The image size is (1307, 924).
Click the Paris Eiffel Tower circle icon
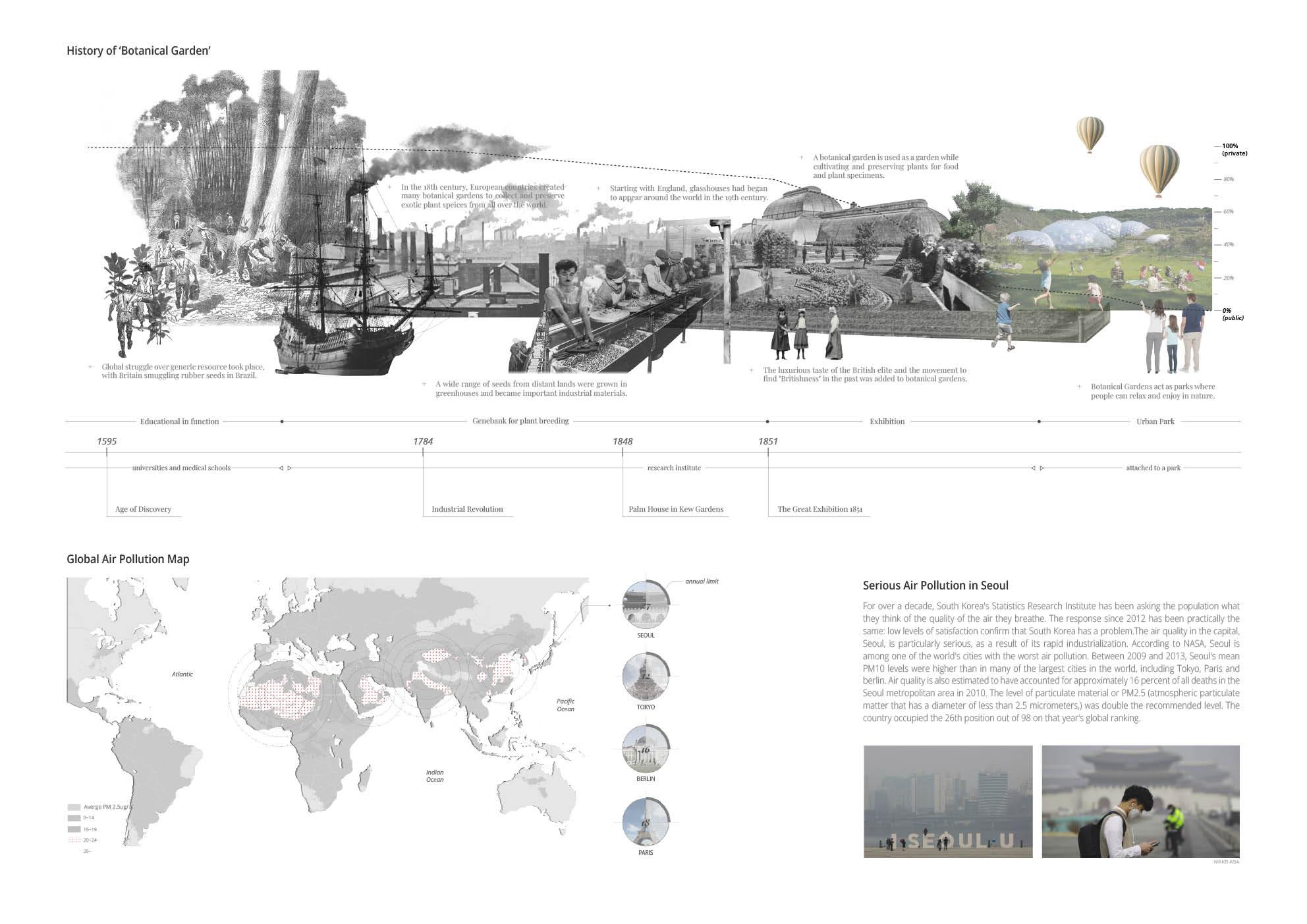click(x=646, y=822)
